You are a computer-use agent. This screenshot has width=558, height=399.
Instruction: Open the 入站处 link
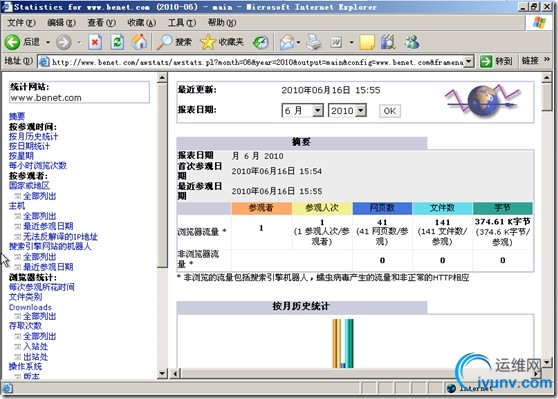36,346
